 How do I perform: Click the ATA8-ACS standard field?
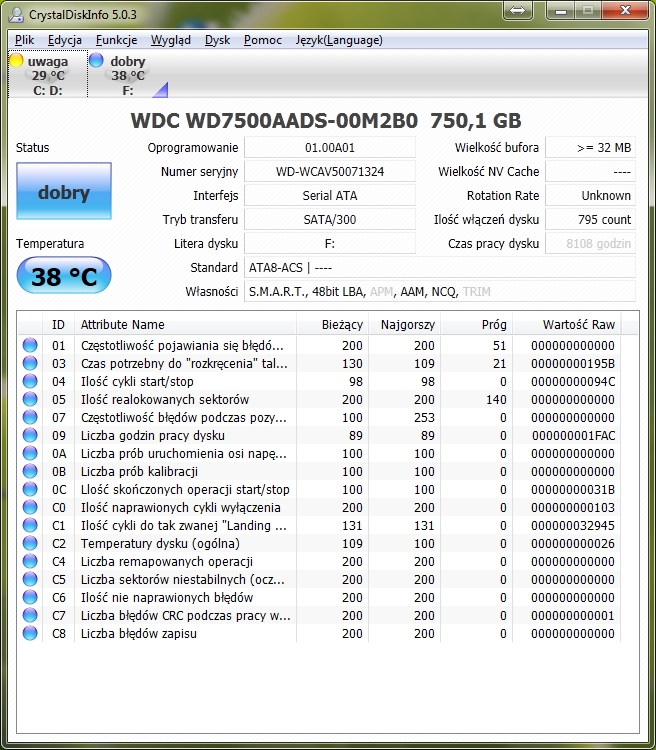pyautogui.click(x=440, y=267)
